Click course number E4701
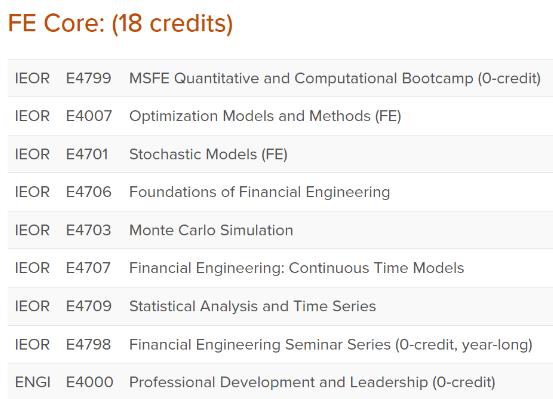This screenshot has width=553, height=399. 87,154
